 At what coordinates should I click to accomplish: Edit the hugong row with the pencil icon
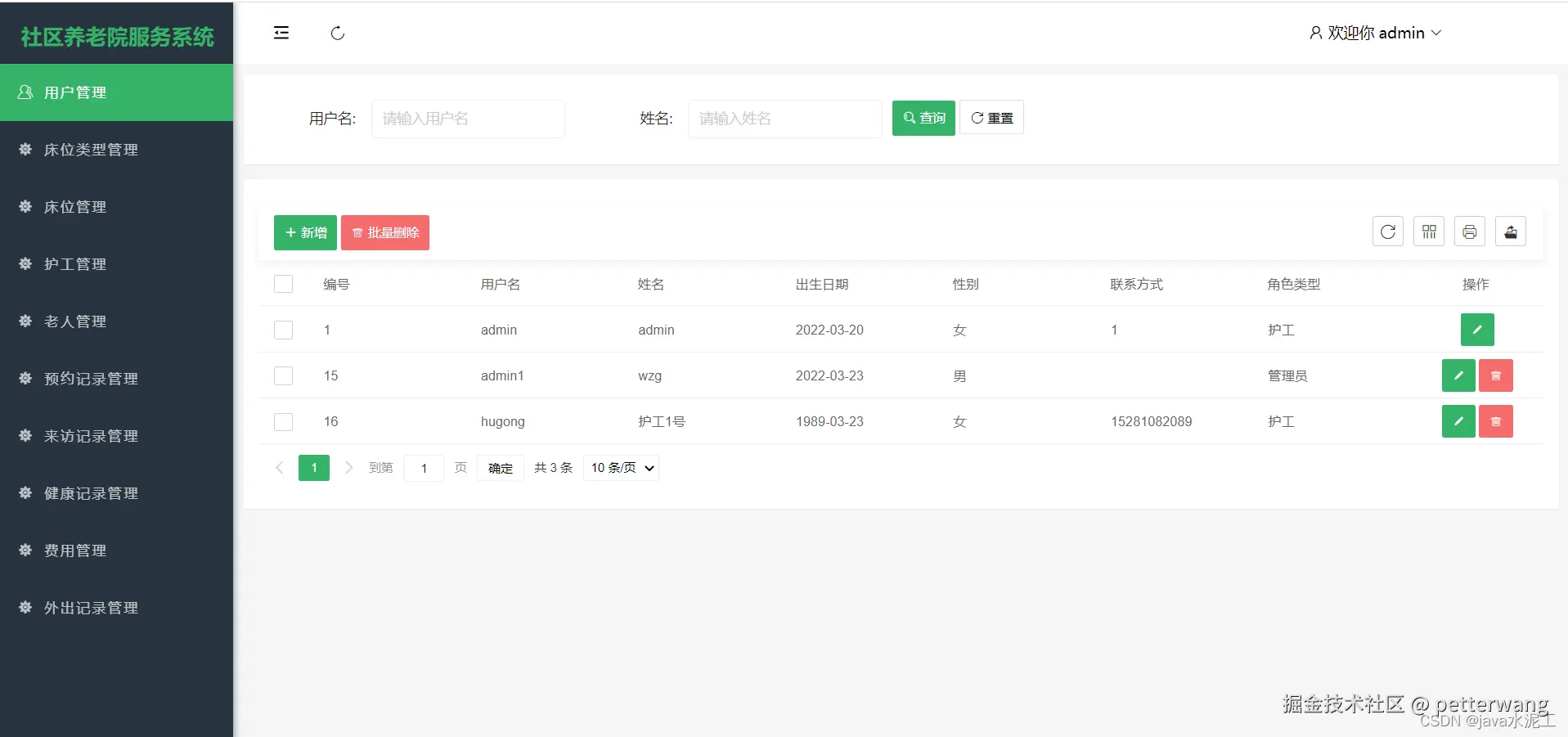(x=1458, y=421)
